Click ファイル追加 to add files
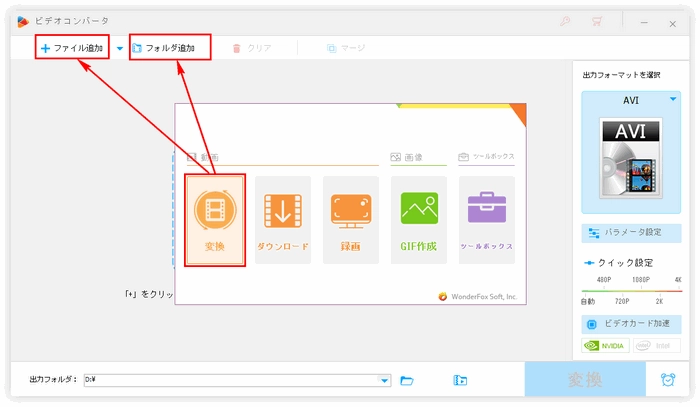Screen dimensions: 700x407 [x=72, y=47]
